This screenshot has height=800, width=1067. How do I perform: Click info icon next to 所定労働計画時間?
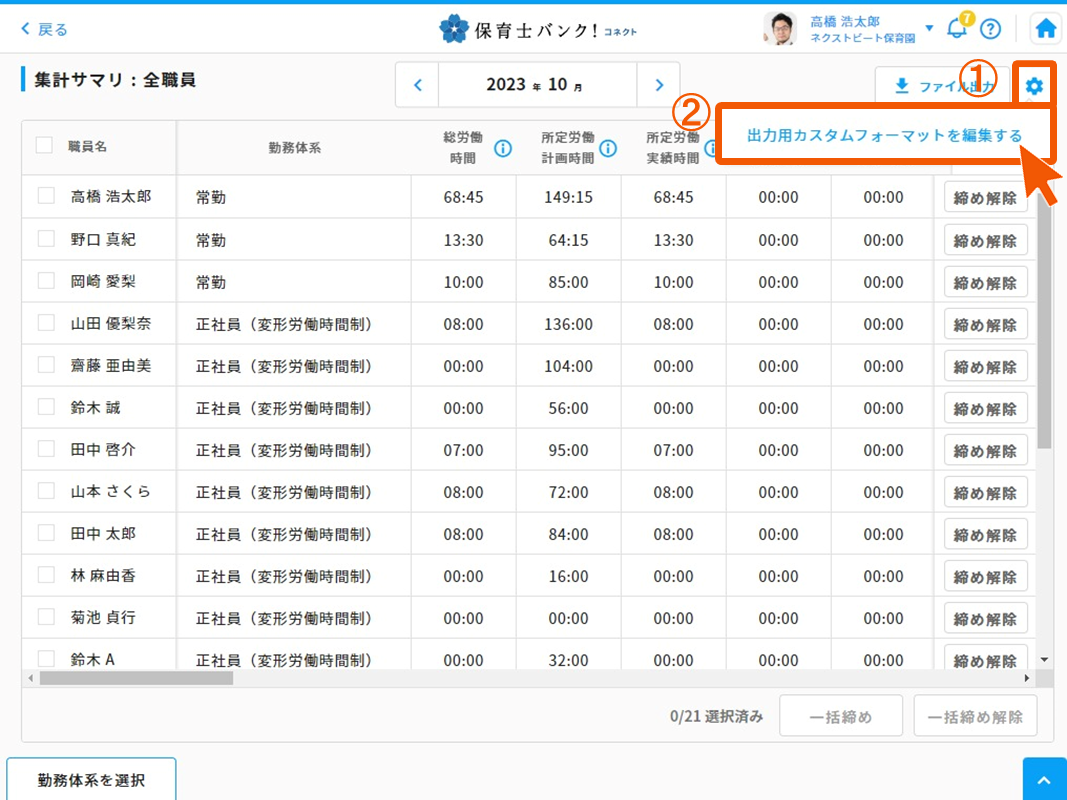(608, 148)
